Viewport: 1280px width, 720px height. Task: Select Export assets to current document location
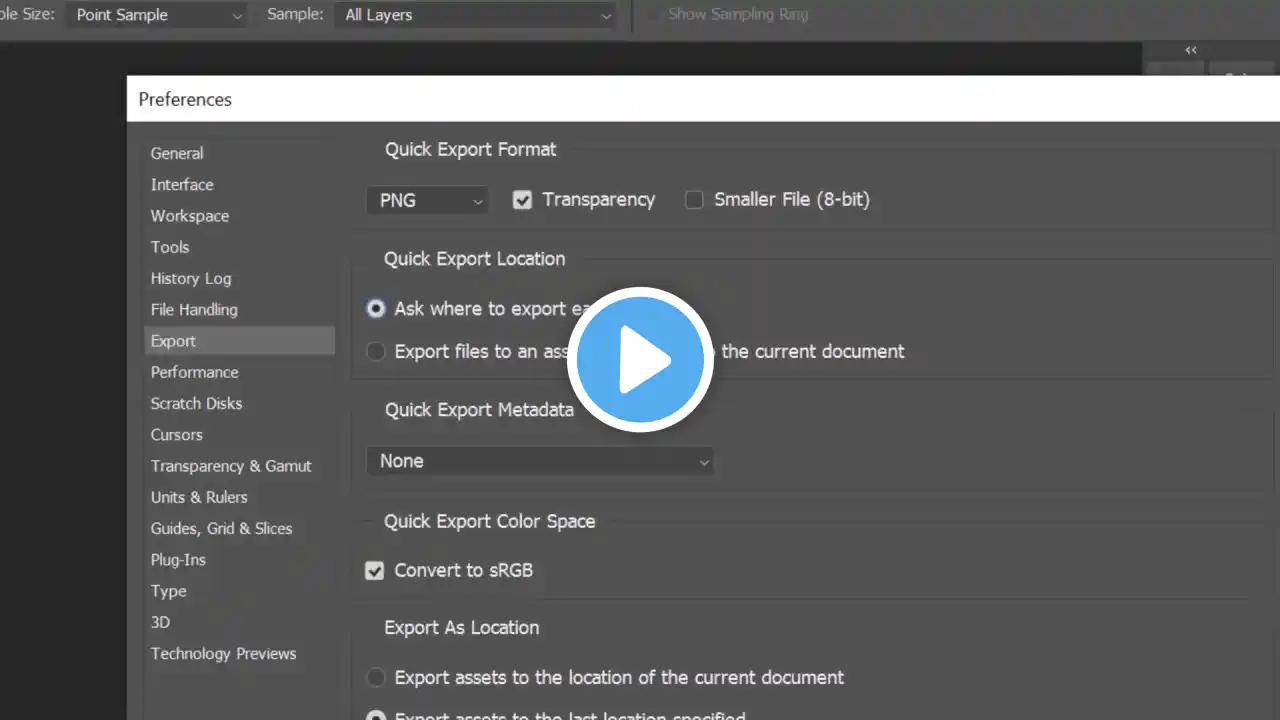pyautogui.click(x=376, y=678)
